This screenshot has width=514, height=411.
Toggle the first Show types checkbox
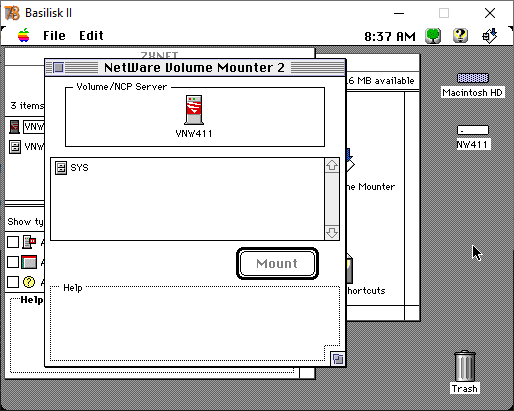(x=13, y=242)
